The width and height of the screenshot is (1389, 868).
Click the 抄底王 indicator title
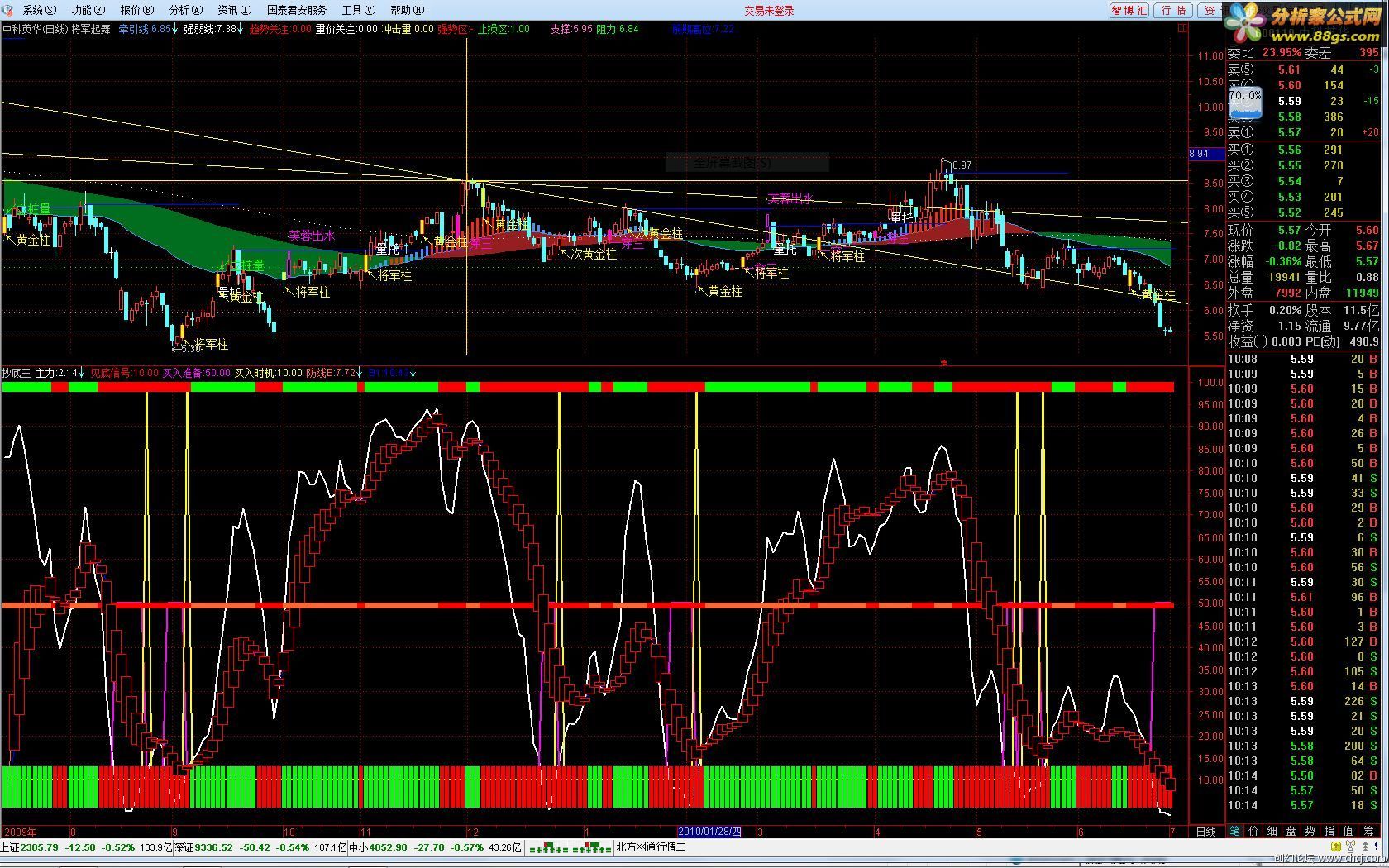16,373
